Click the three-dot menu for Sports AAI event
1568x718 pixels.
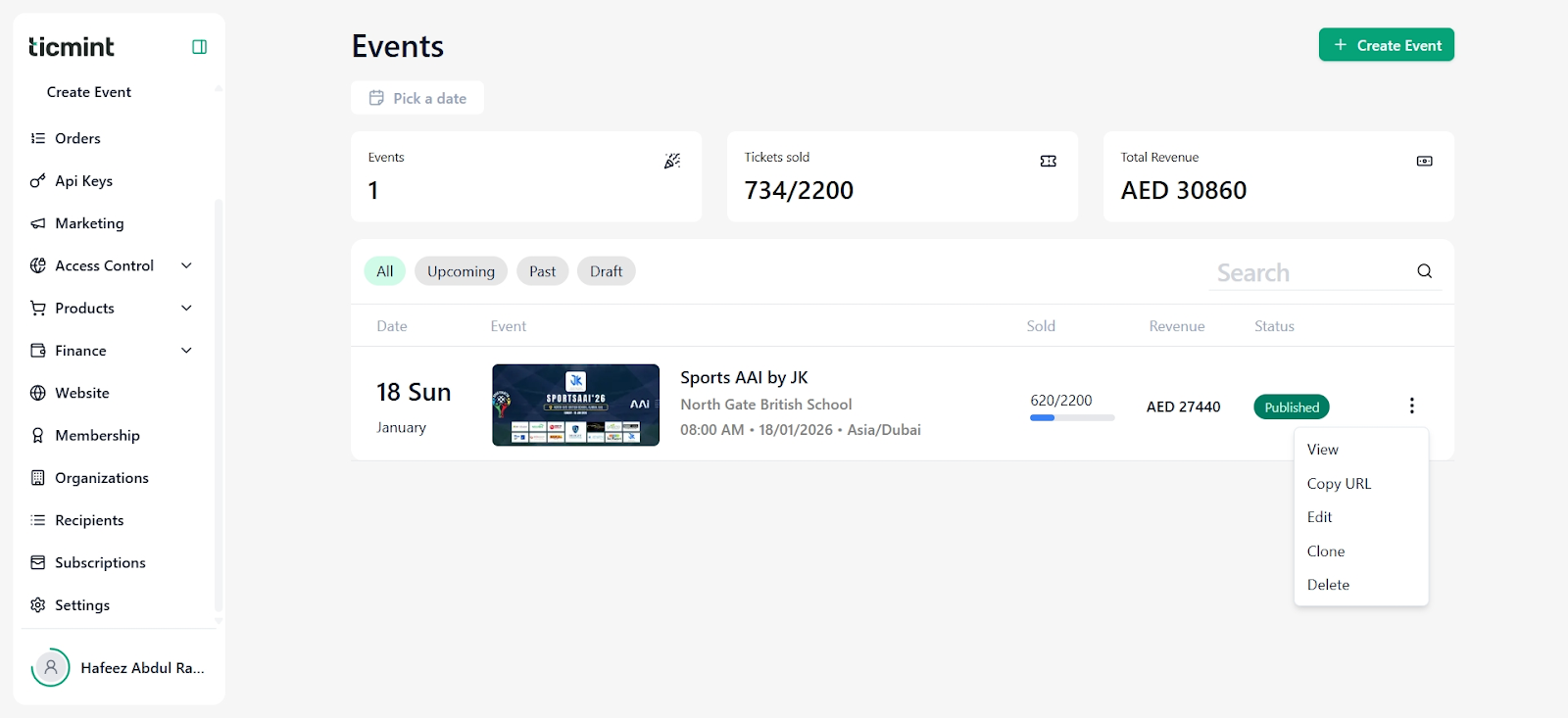(1412, 406)
